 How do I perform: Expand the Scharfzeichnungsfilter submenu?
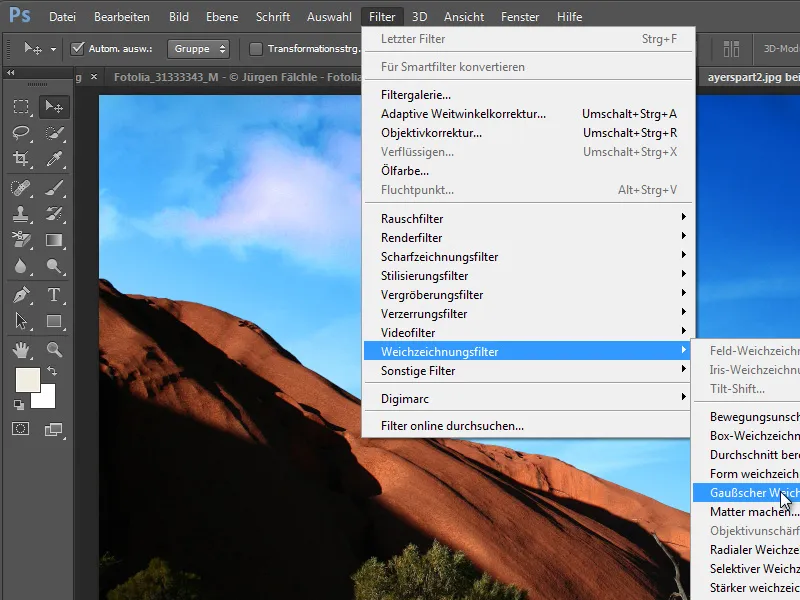tap(527, 257)
